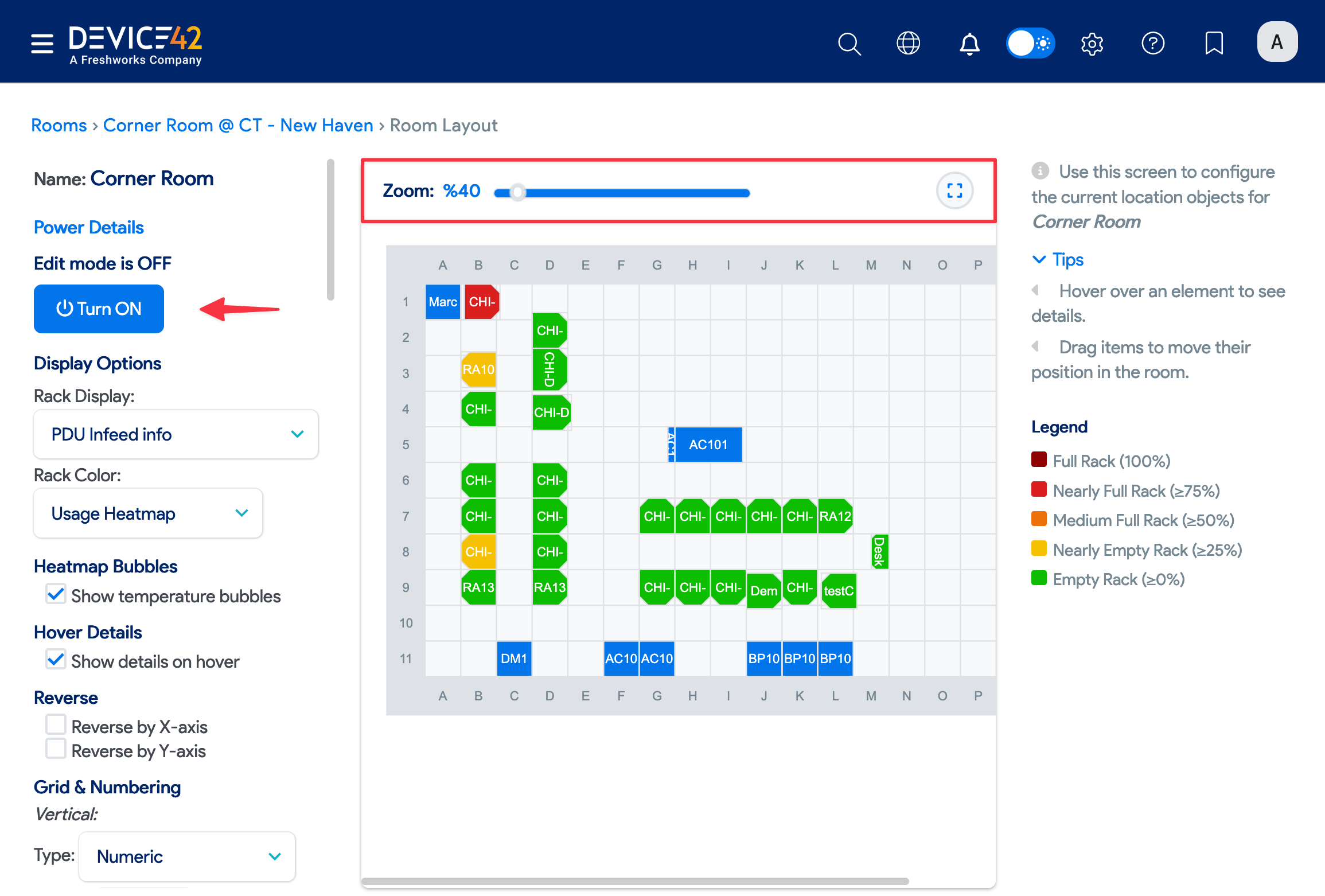Open the notifications bell
This screenshot has height=896, width=1325.
click(x=969, y=44)
